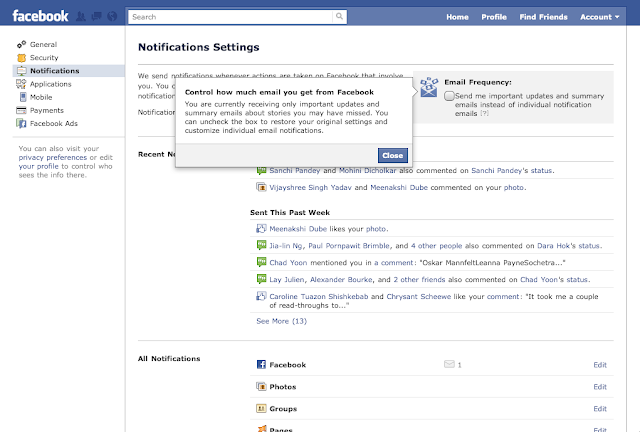Click the Facebook logo icon in All Notifications
This screenshot has height=432, width=640.
261,364
